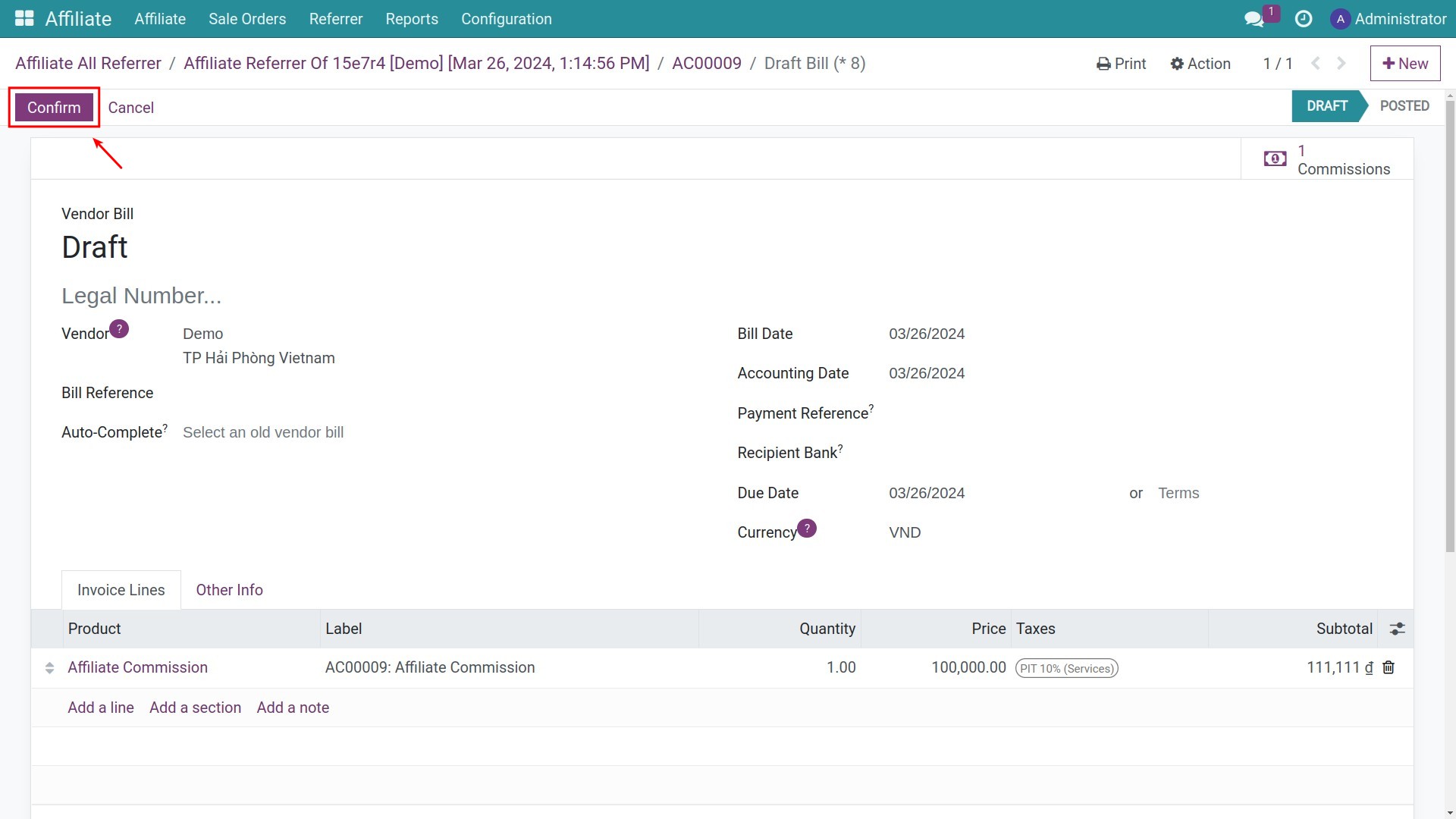Cancel the draft bill
This screenshot has width=1456, height=819.
click(131, 108)
